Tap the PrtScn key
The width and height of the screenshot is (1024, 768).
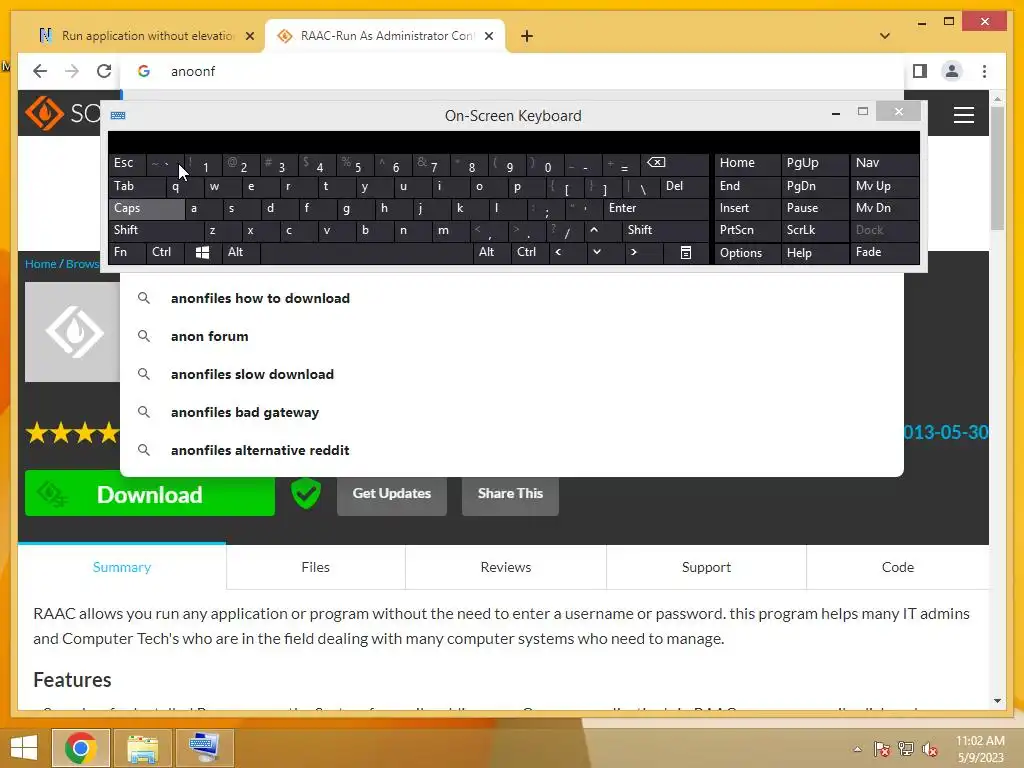coord(747,230)
